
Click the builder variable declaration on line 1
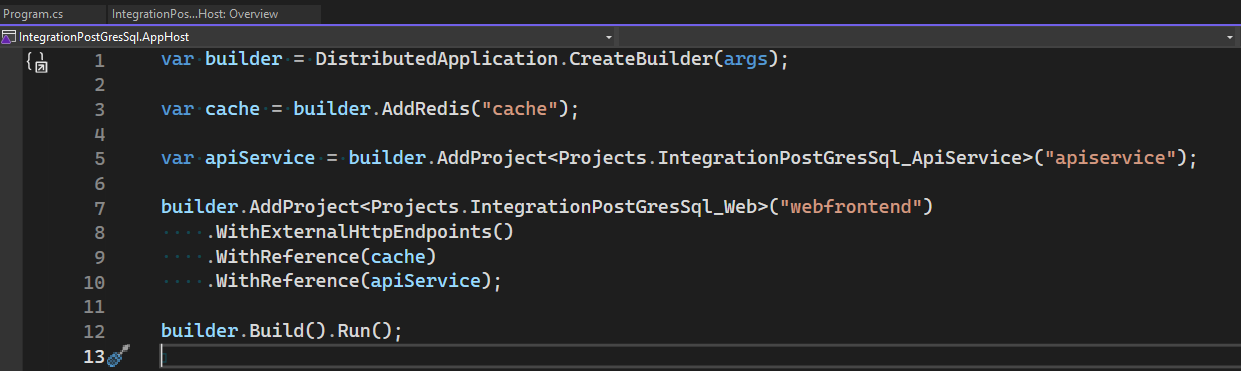click(x=243, y=59)
